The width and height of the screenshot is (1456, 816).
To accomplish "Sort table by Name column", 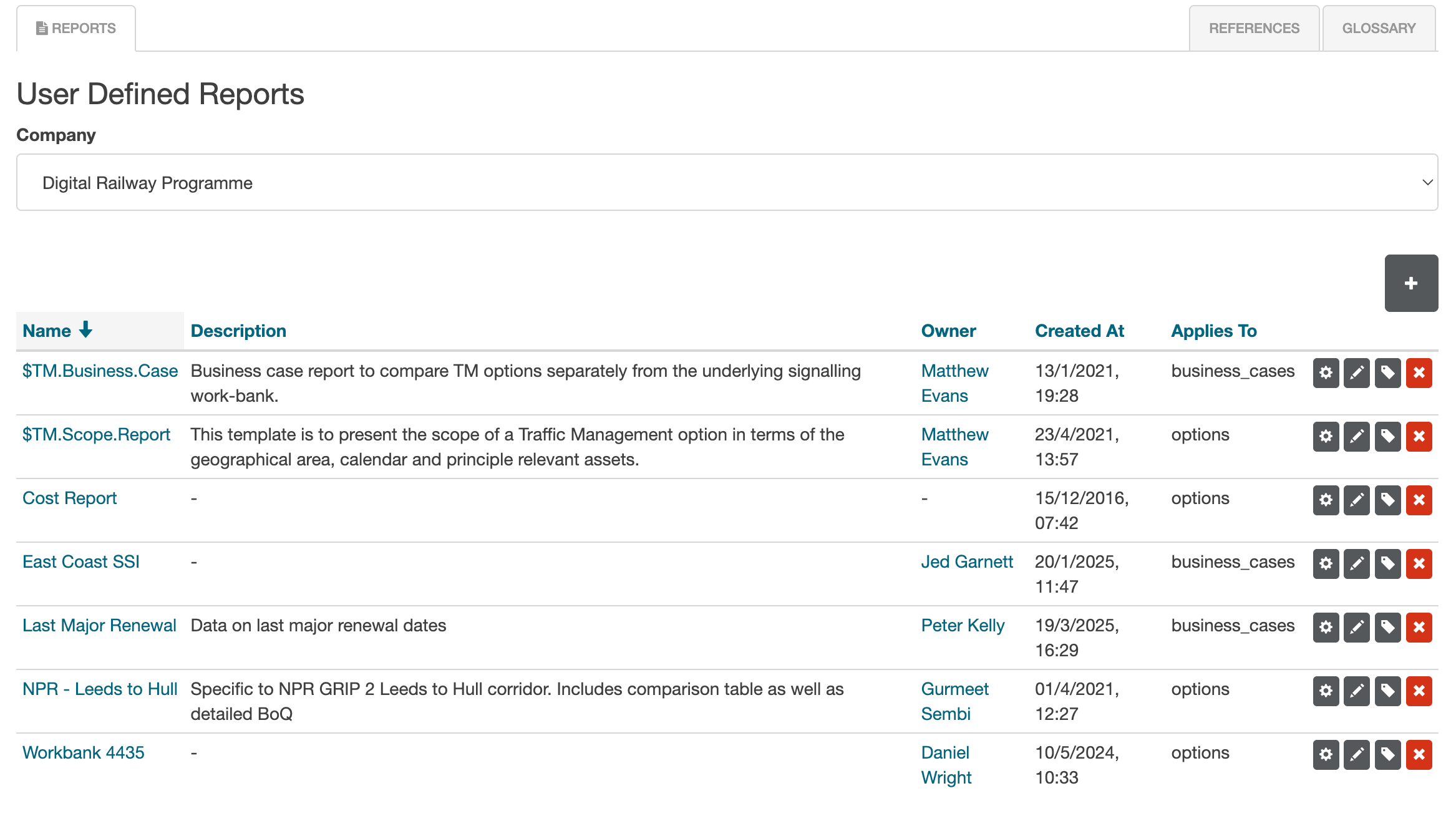I will click(47, 331).
